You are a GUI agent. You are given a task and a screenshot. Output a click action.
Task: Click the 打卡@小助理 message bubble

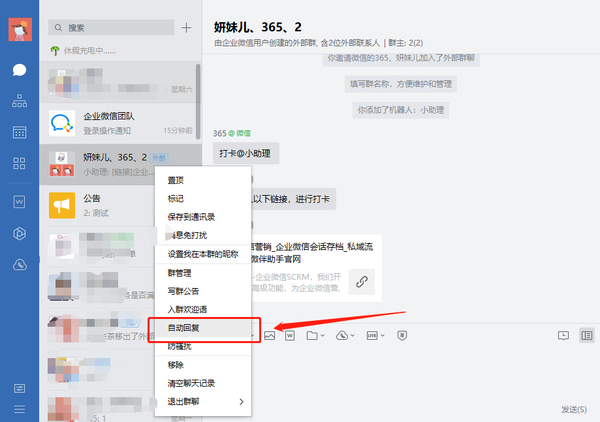pyautogui.click(x=246, y=153)
